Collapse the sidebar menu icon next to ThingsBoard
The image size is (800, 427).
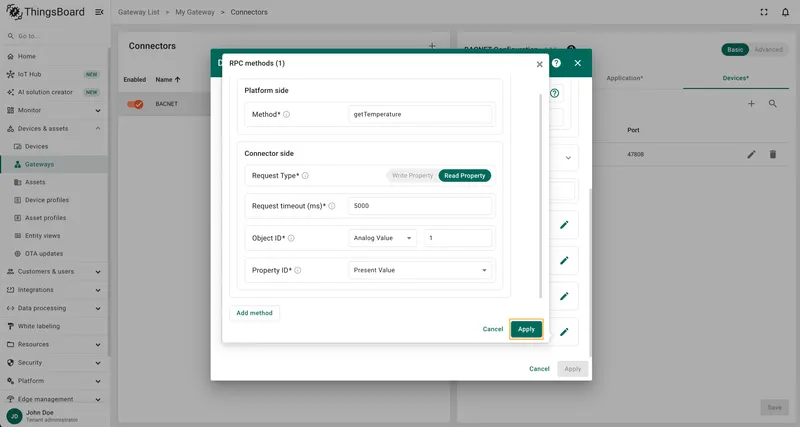click(99, 12)
